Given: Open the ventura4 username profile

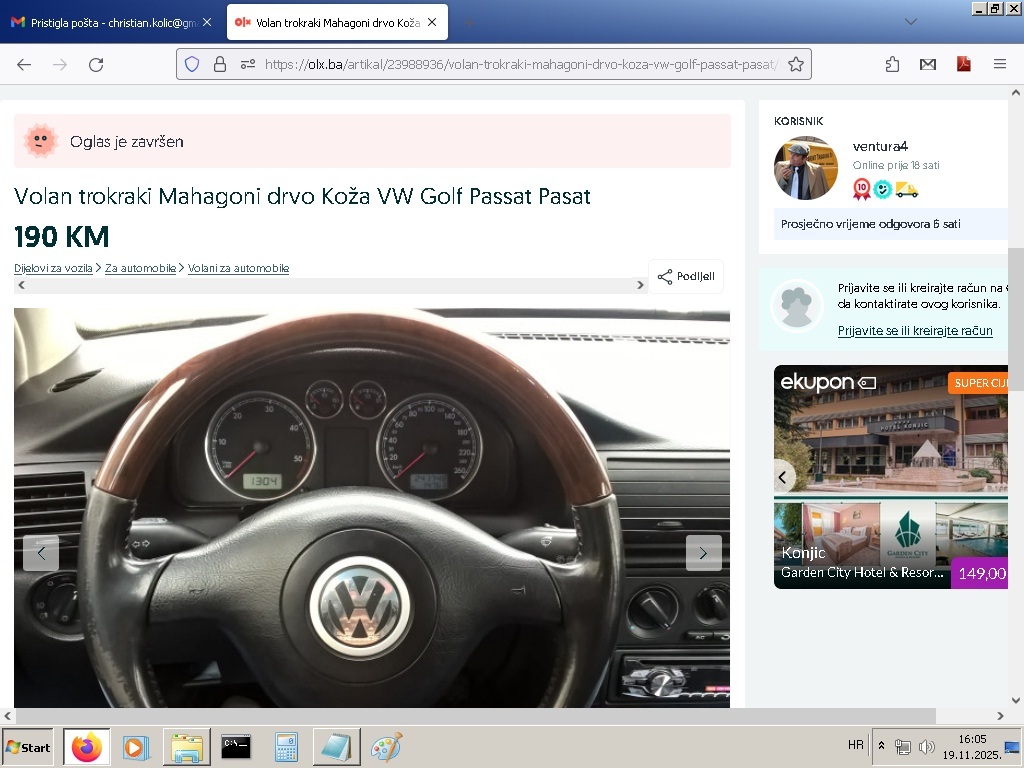Looking at the screenshot, I should [x=880, y=146].
